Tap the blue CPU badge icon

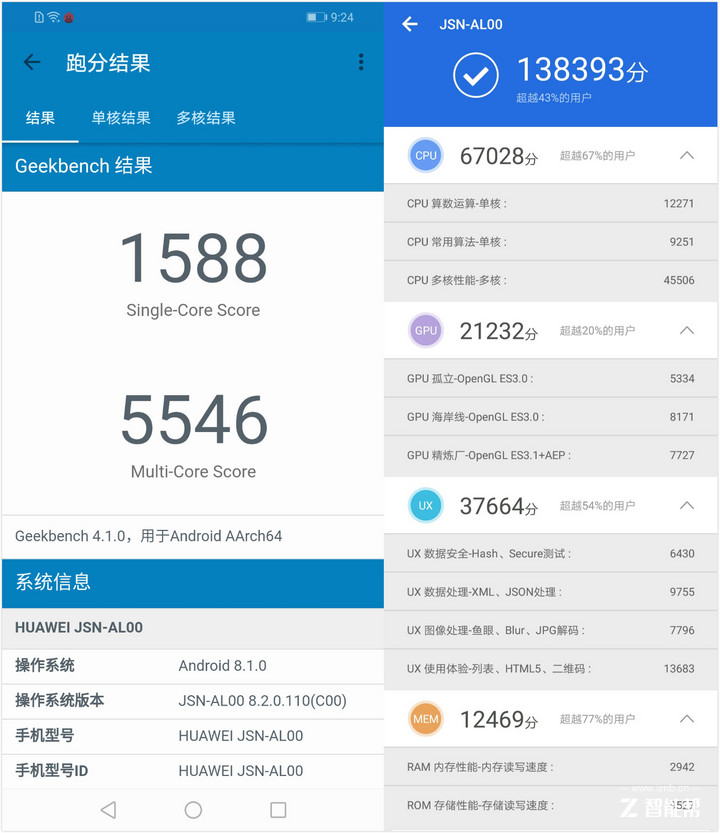tap(426, 156)
